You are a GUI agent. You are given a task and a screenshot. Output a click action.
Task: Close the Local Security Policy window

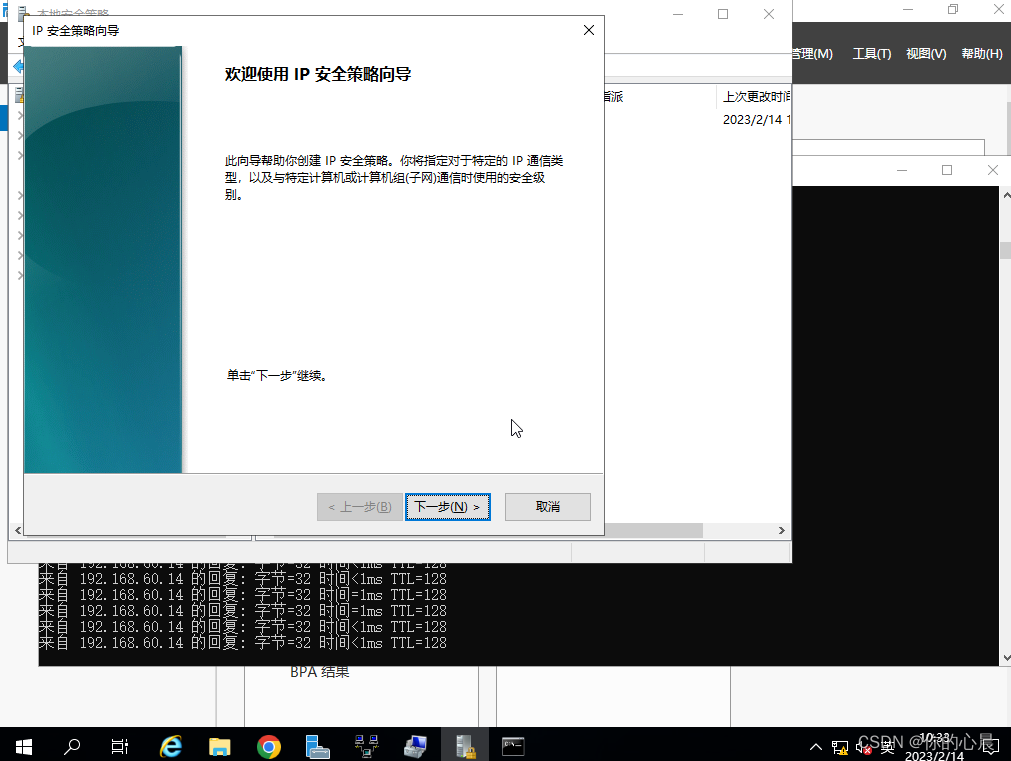[x=769, y=14]
